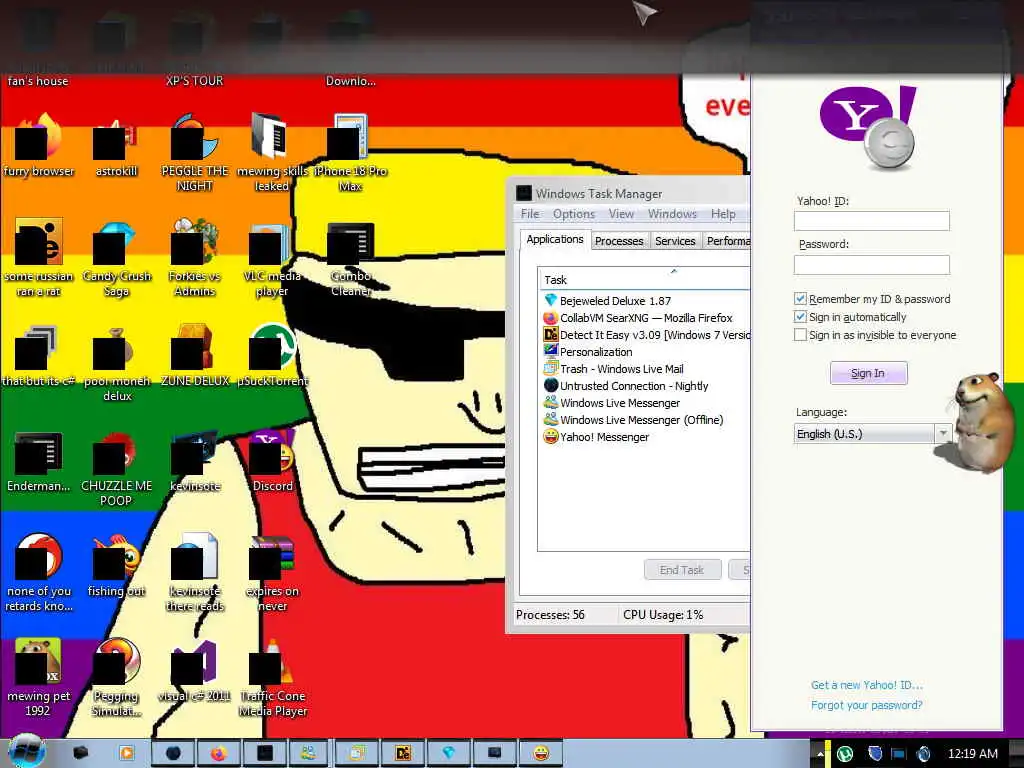Click the Yahoo Messenger smiley taskbar button
This screenshot has height=768, width=1024.
coord(541,754)
